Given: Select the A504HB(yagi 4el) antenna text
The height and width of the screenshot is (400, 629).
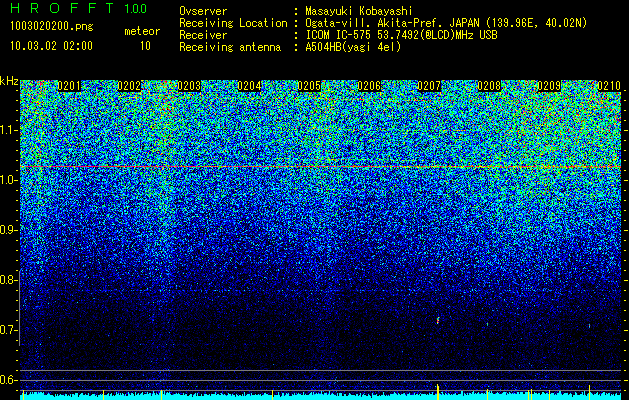Looking at the screenshot, I should [x=353, y=47].
